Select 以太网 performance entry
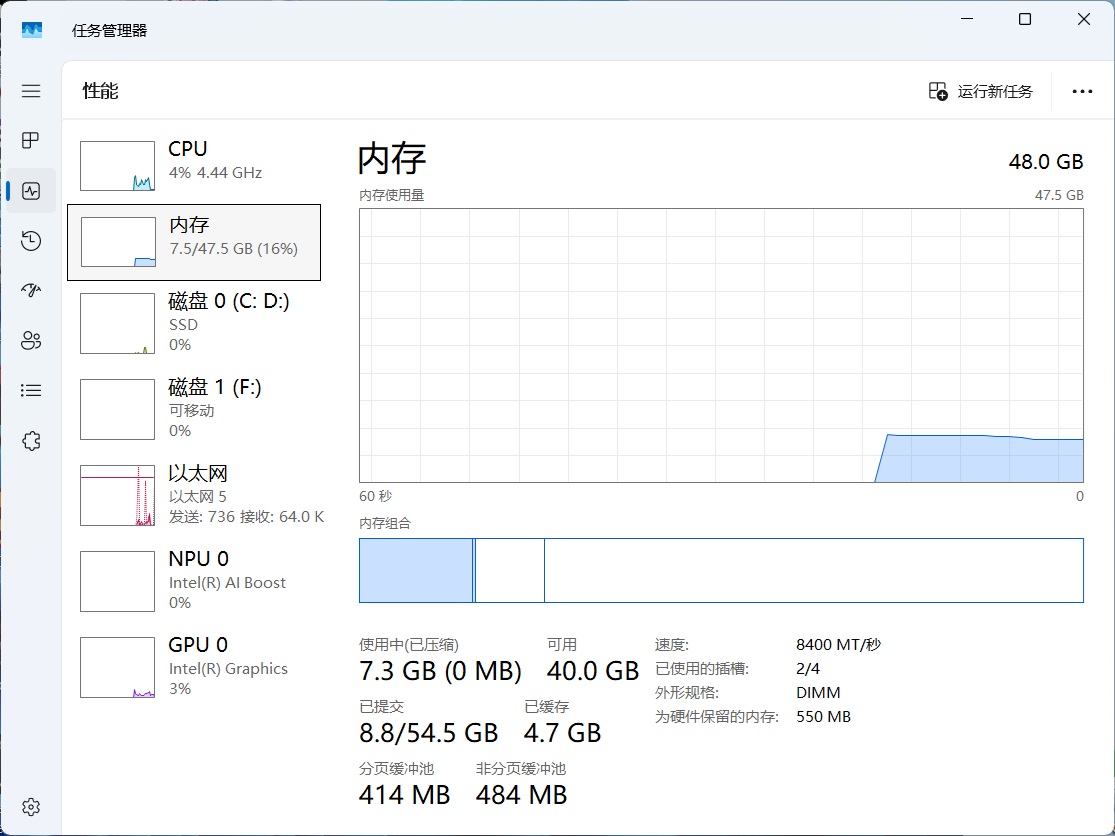1115x836 pixels. tap(194, 495)
